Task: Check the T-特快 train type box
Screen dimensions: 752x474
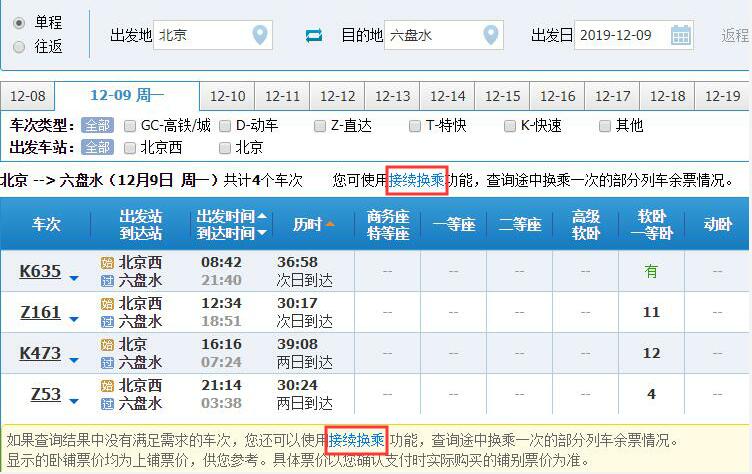Action: point(414,126)
